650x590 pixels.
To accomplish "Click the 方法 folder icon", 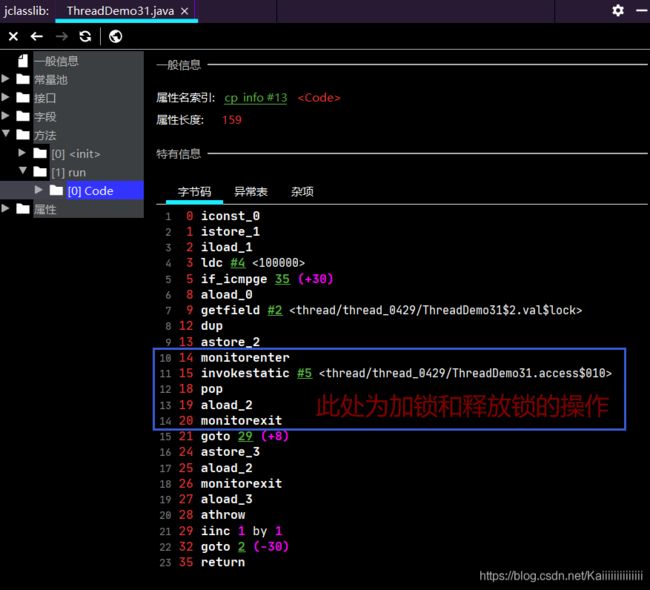I will [x=23, y=134].
